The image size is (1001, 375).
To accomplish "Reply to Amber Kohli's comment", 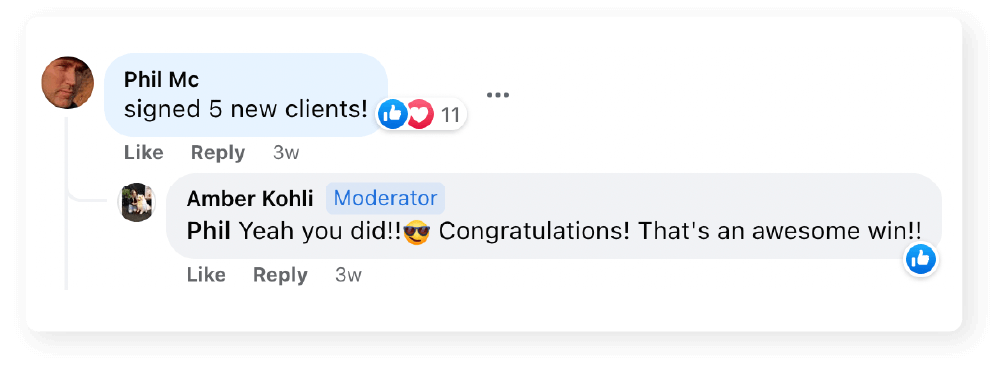I will [x=280, y=275].
